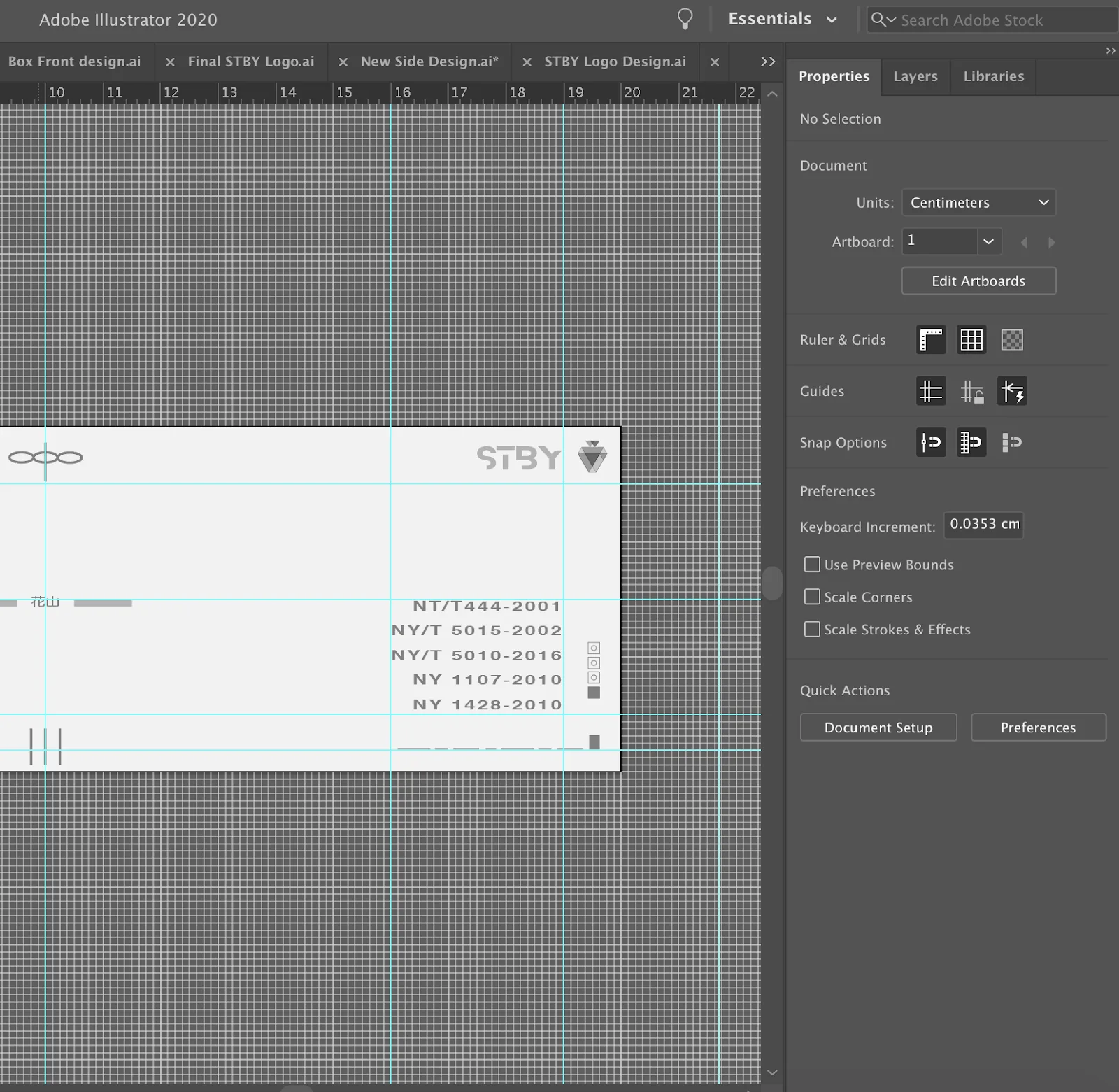Select the Properties tab
The image size is (1119, 1092).
pyautogui.click(x=834, y=76)
